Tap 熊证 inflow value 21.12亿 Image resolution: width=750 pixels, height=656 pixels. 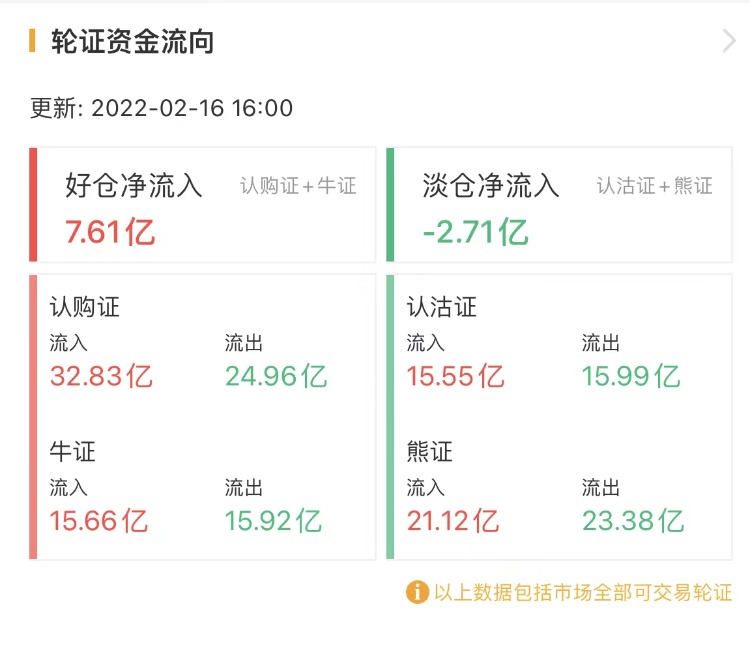click(x=453, y=521)
